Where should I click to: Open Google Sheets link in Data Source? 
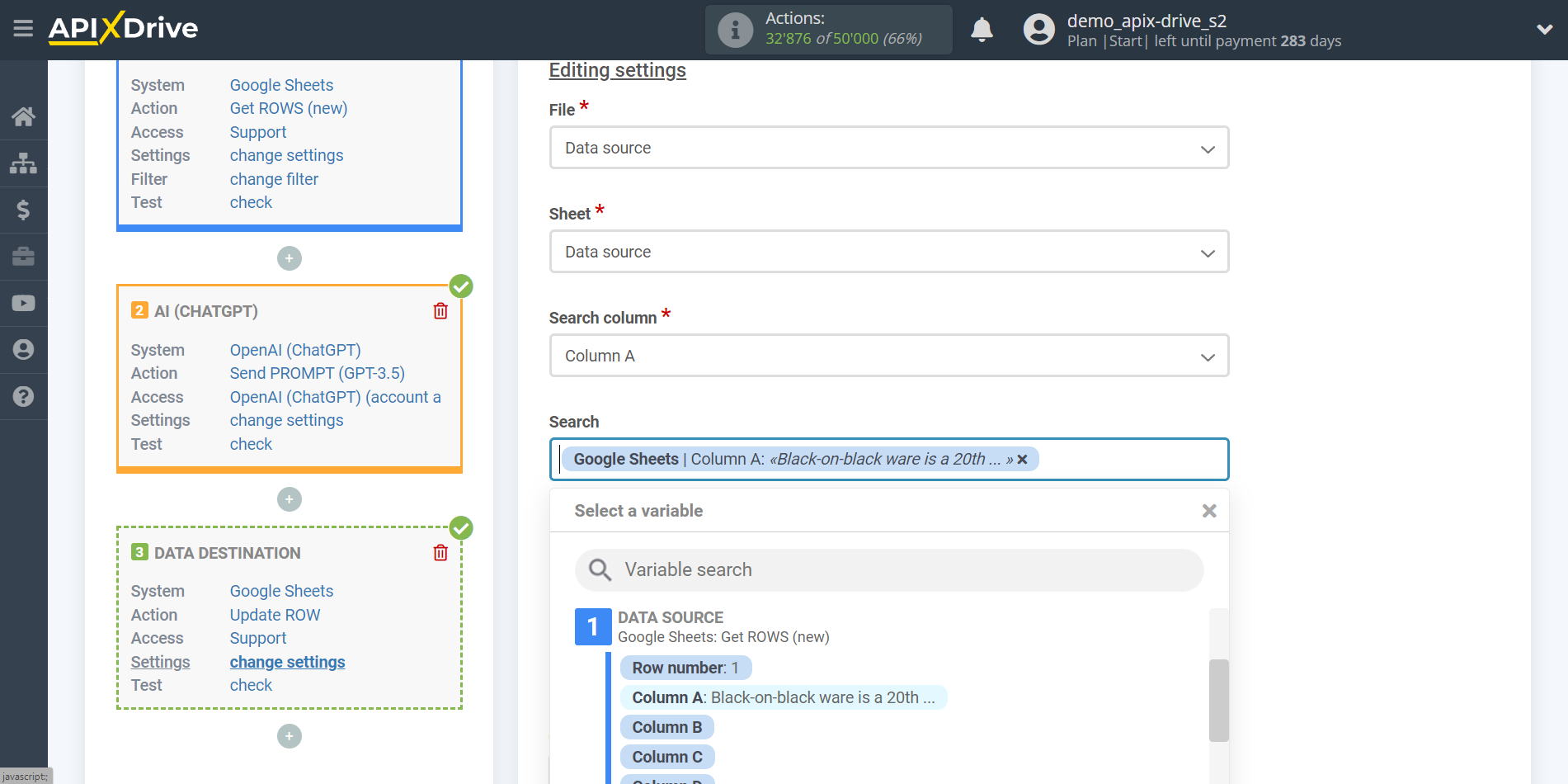click(281, 85)
